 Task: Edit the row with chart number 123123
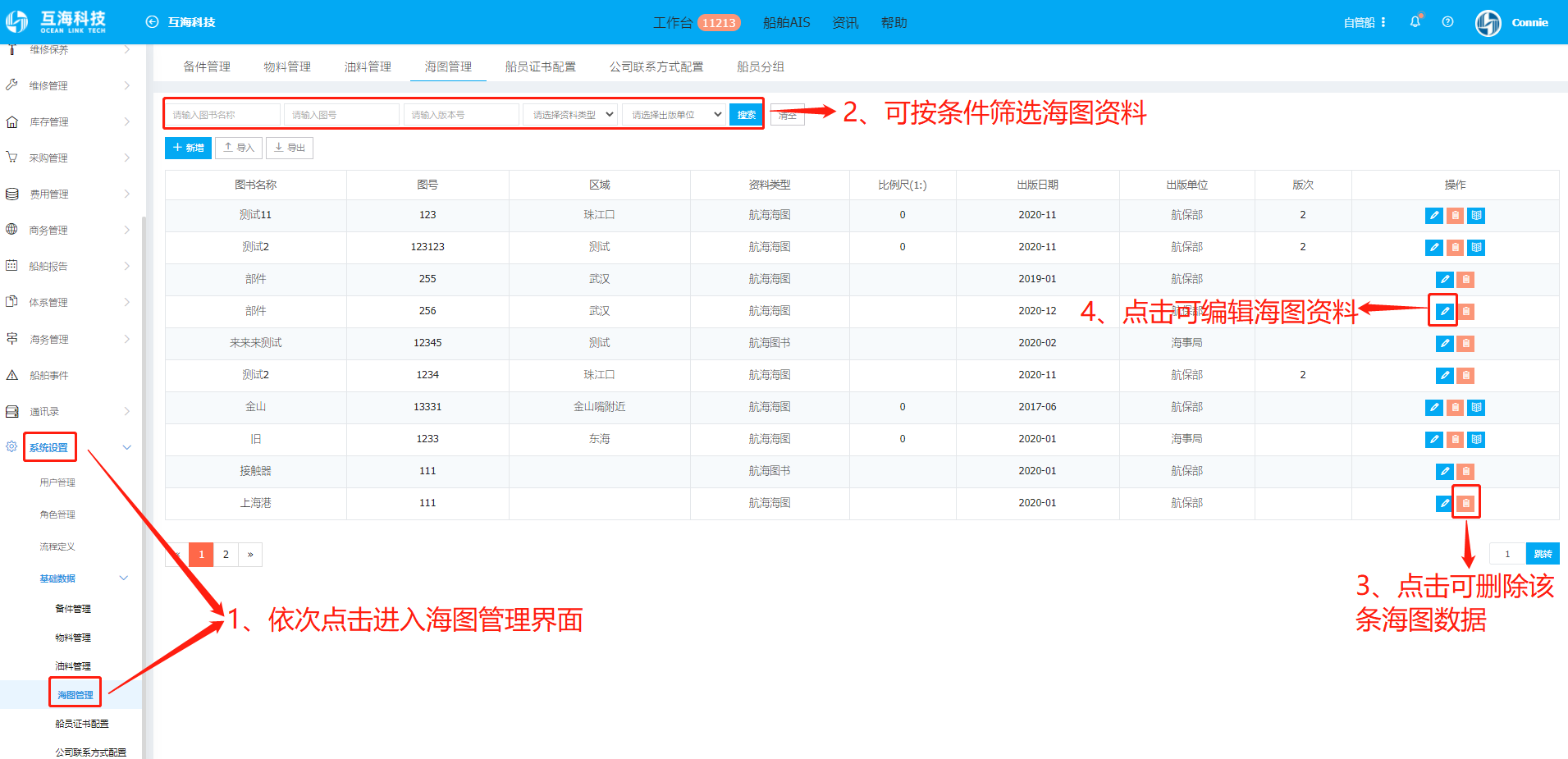1434,248
